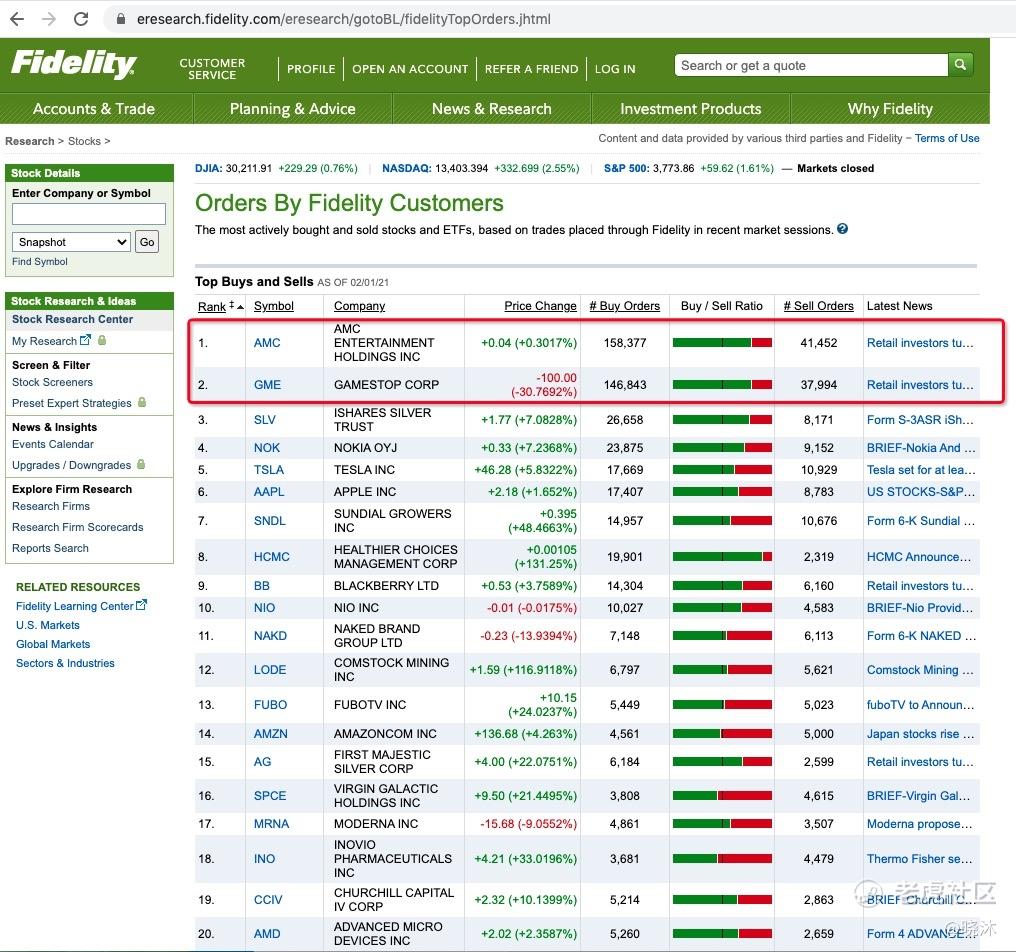Open the TSLA symbol link
This screenshot has height=952, width=1016.
point(269,470)
